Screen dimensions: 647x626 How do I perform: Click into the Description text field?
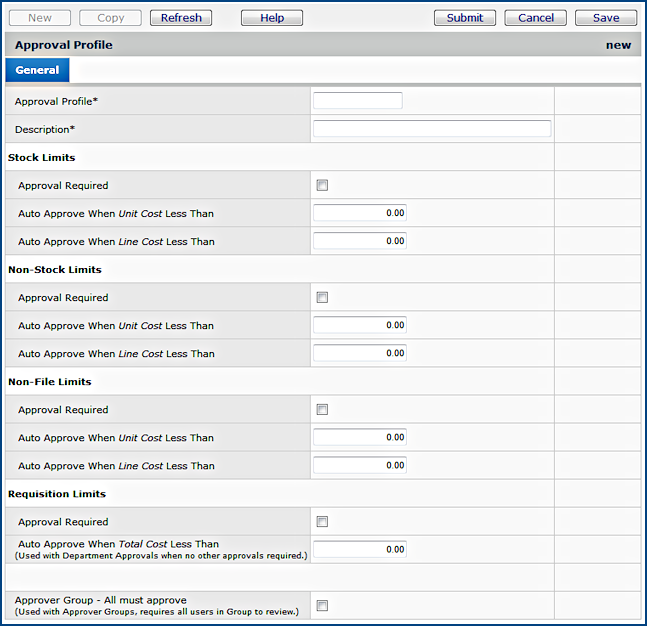431,129
